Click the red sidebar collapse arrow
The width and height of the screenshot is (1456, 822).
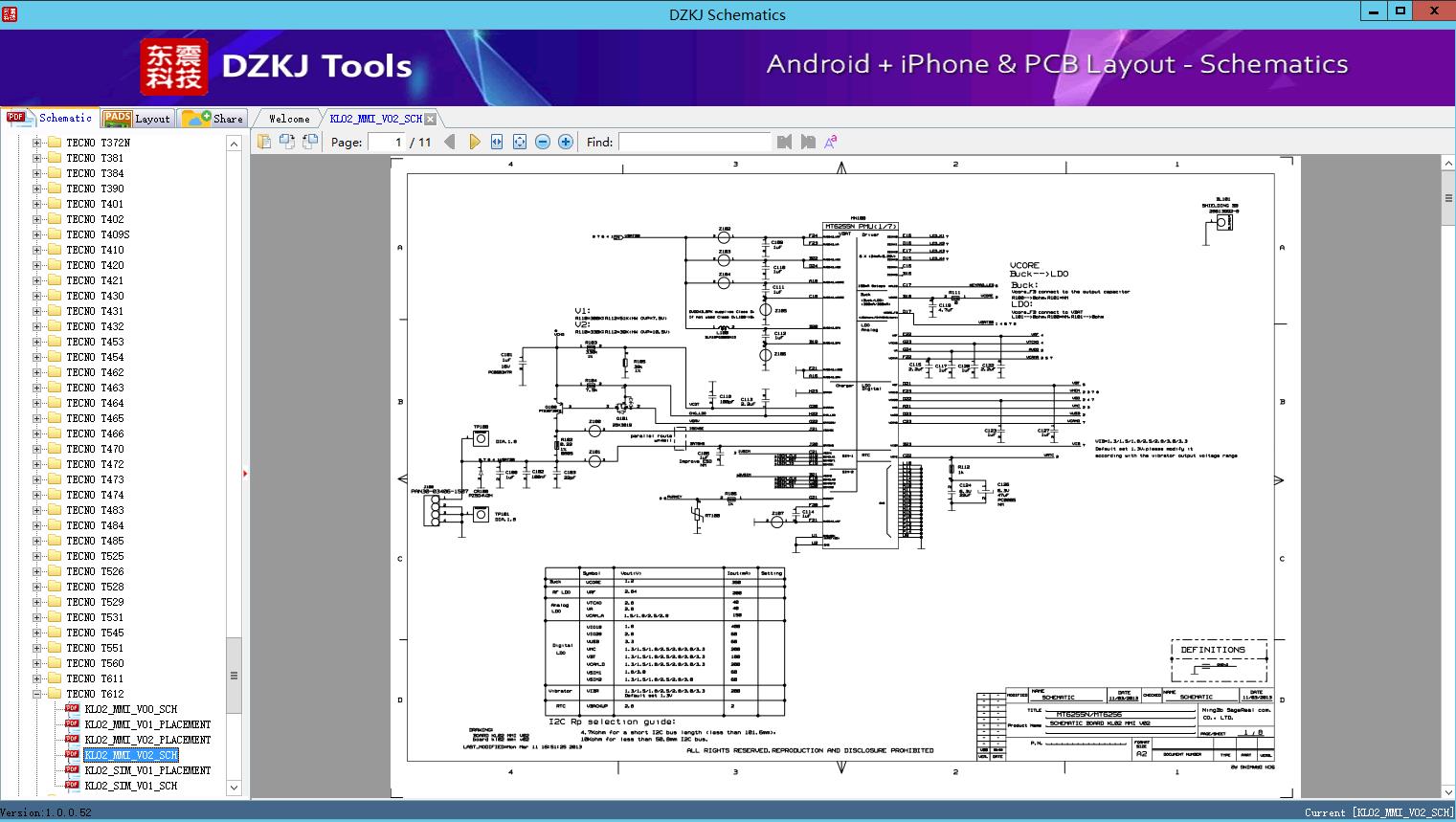click(x=245, y=473)
